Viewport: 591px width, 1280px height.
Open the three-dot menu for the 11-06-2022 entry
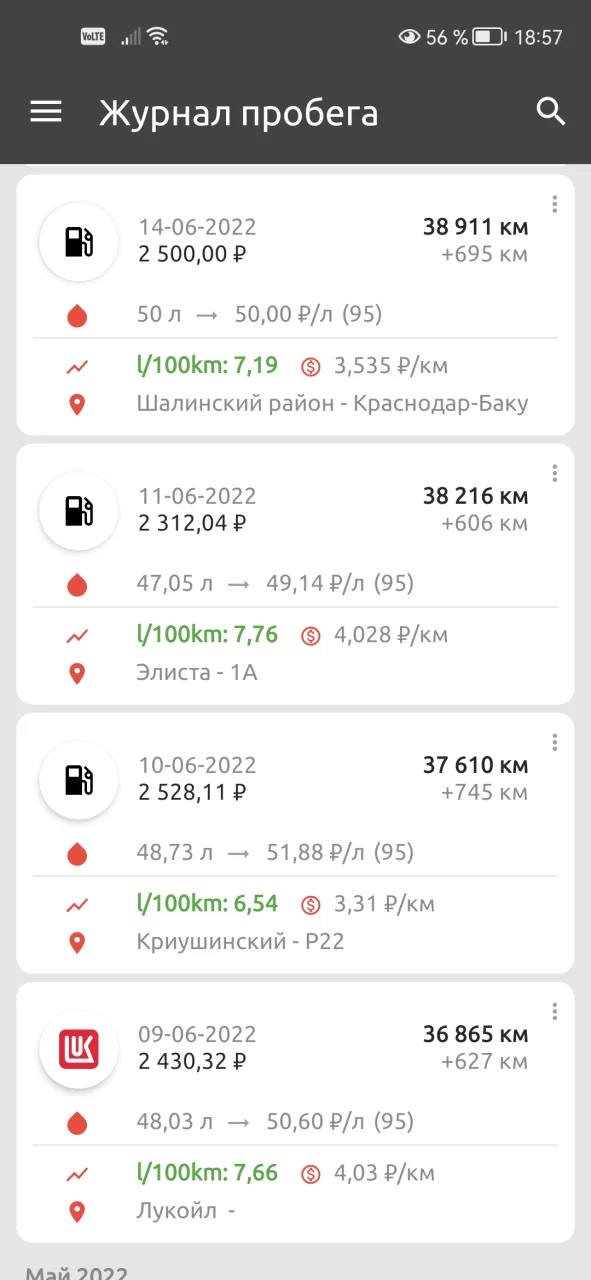coord(554,473)
